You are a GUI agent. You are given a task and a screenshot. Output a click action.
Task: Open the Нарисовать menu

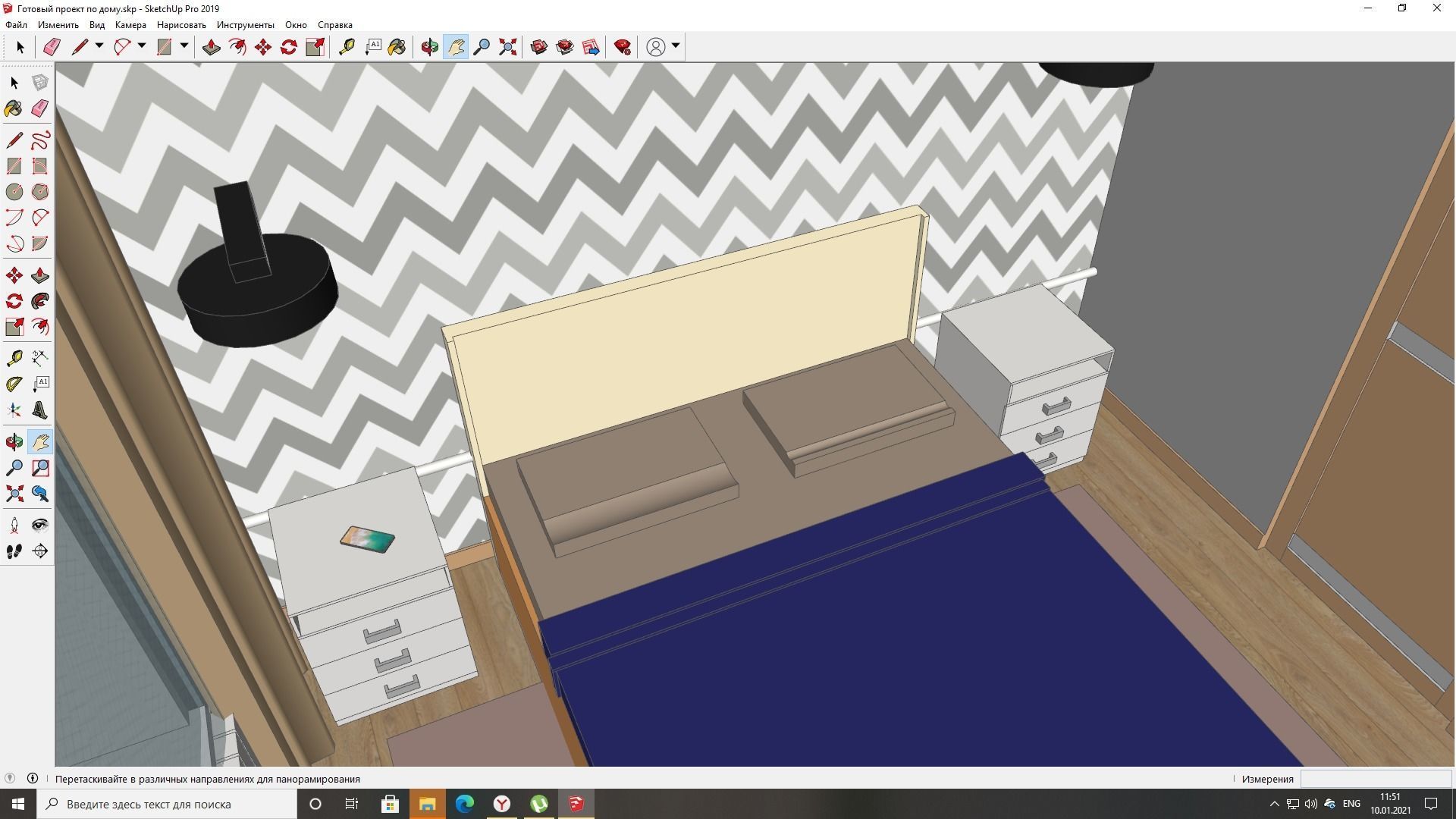coord(181,25)
